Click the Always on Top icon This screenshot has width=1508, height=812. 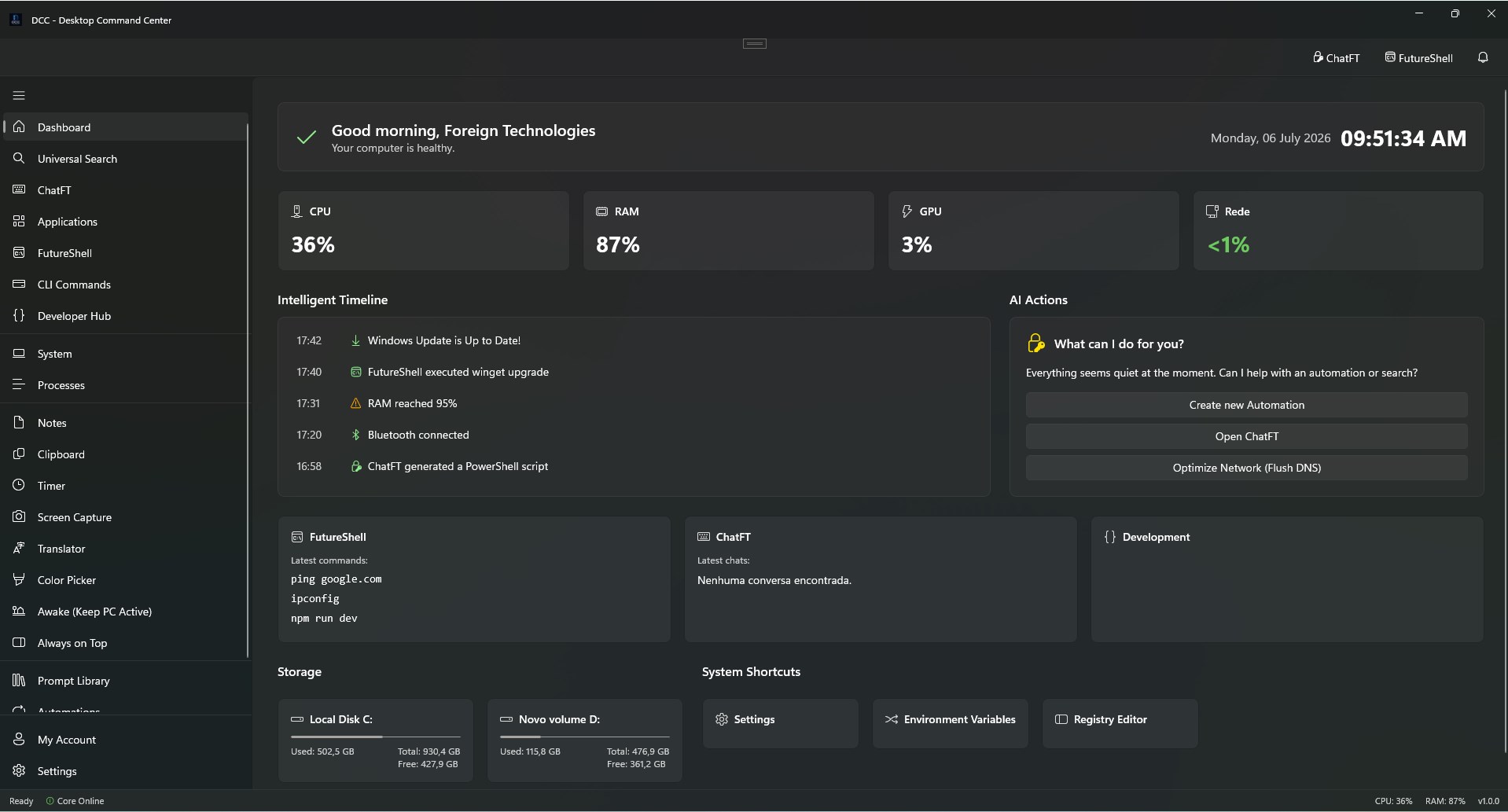point(19,642)
